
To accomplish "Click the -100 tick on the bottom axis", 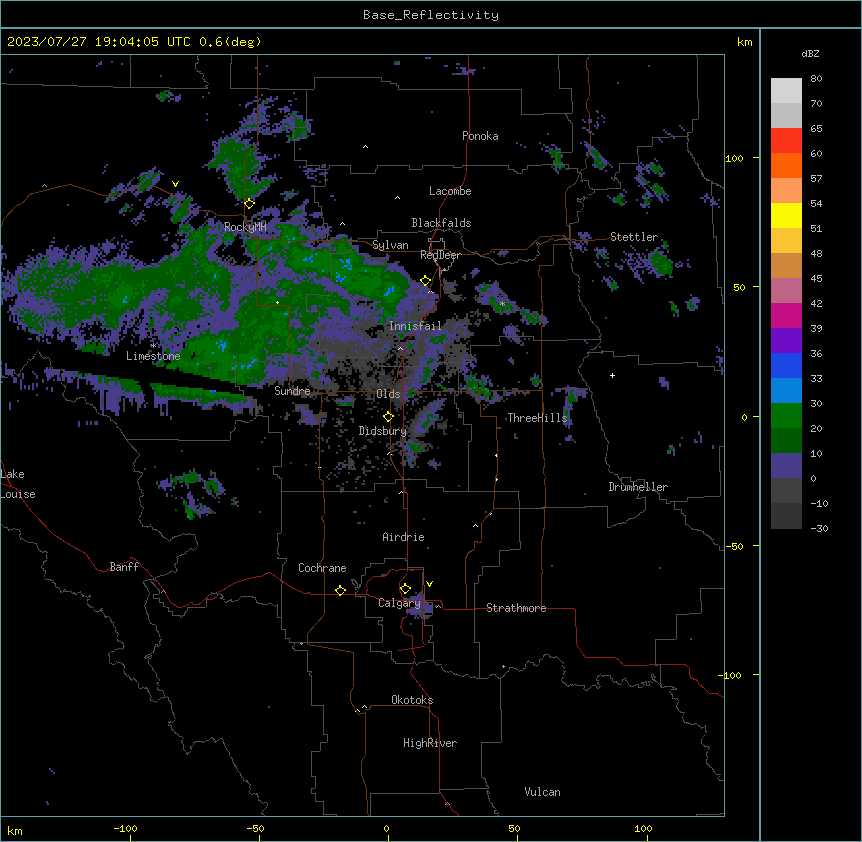I will click(x=125, y=828).
